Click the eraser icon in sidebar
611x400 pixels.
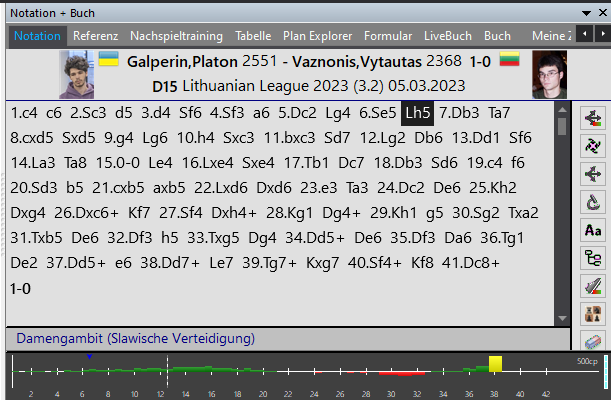click(x=591, y=341)
